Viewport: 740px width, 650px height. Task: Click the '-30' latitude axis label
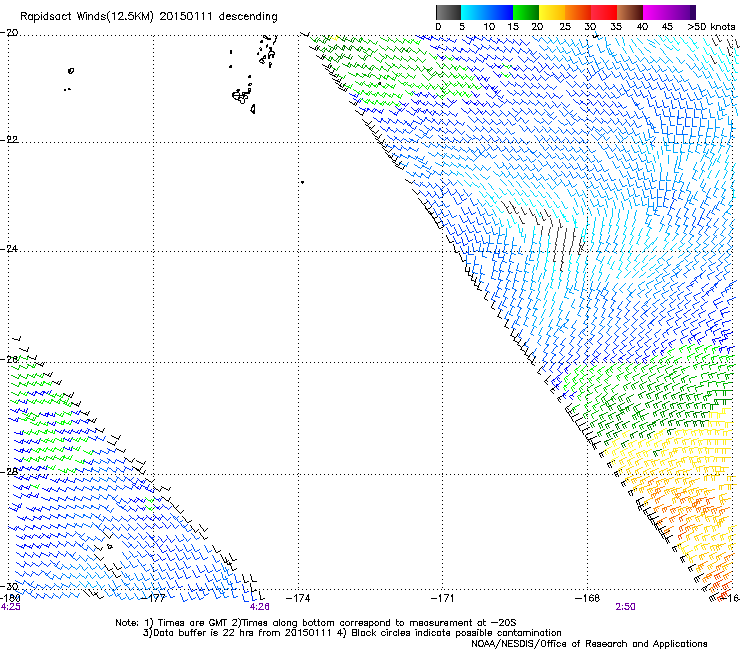pos(9,586)
